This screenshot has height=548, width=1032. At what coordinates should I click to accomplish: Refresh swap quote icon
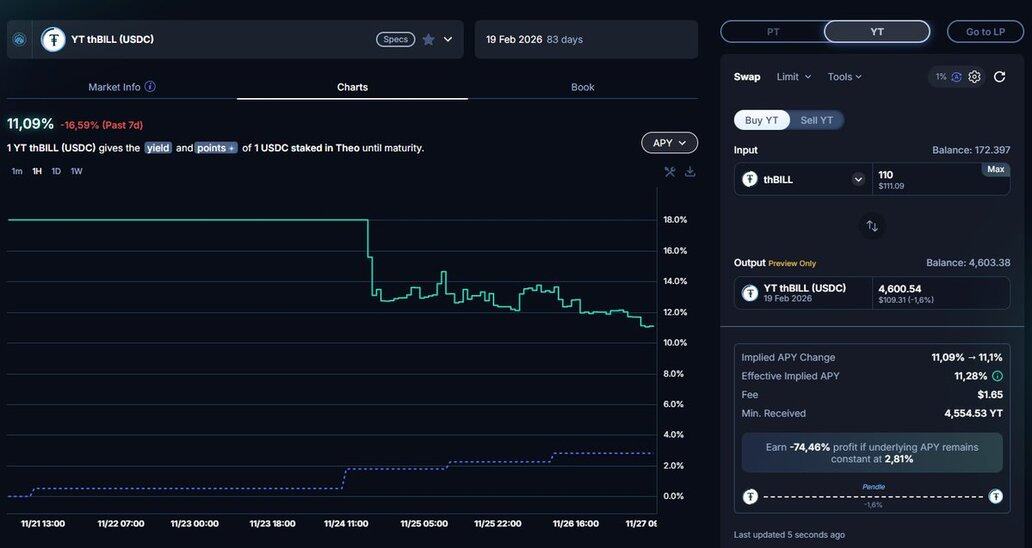999,77
